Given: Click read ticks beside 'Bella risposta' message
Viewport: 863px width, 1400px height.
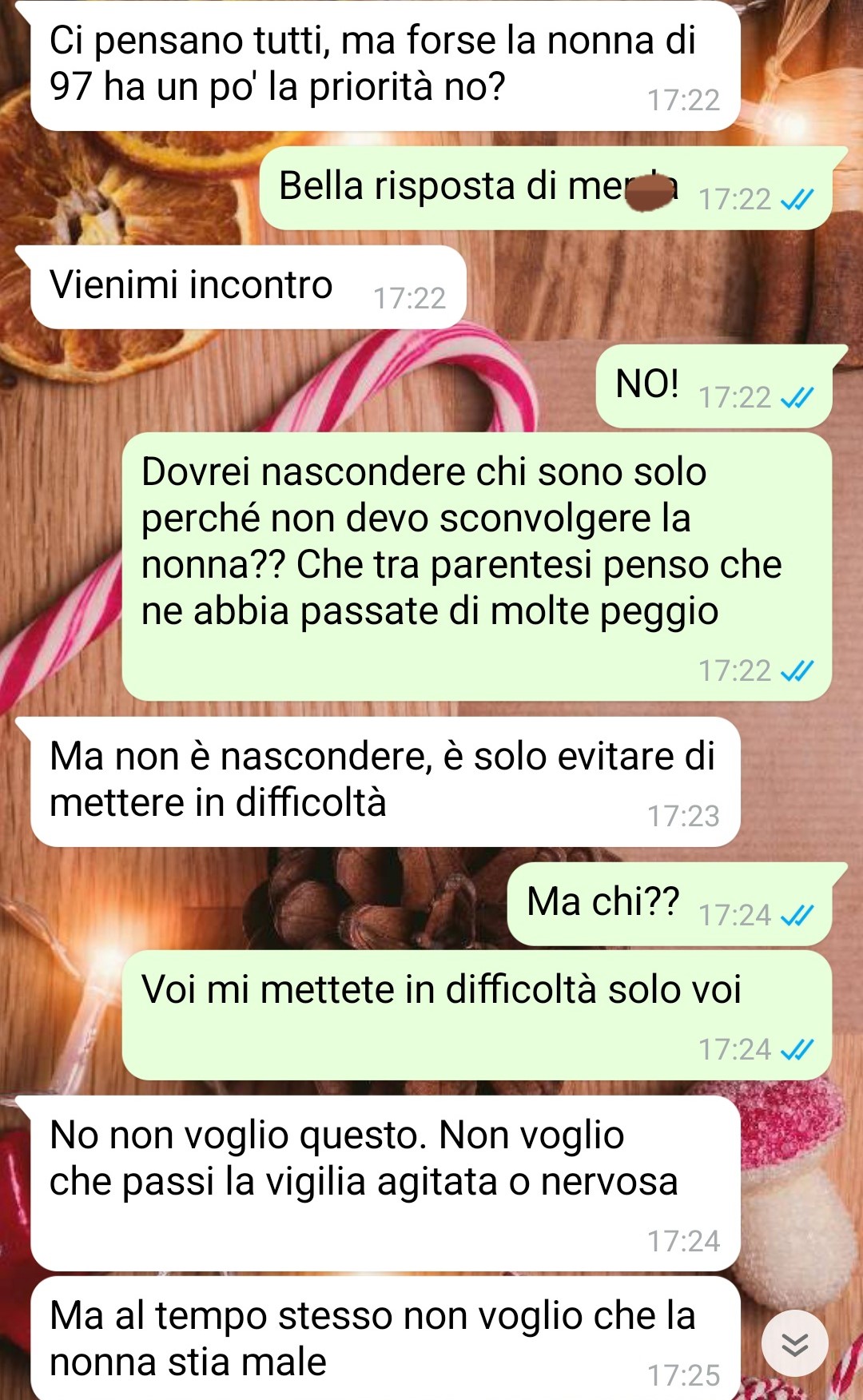Looking at the screenshot, I should click(797, 199).
